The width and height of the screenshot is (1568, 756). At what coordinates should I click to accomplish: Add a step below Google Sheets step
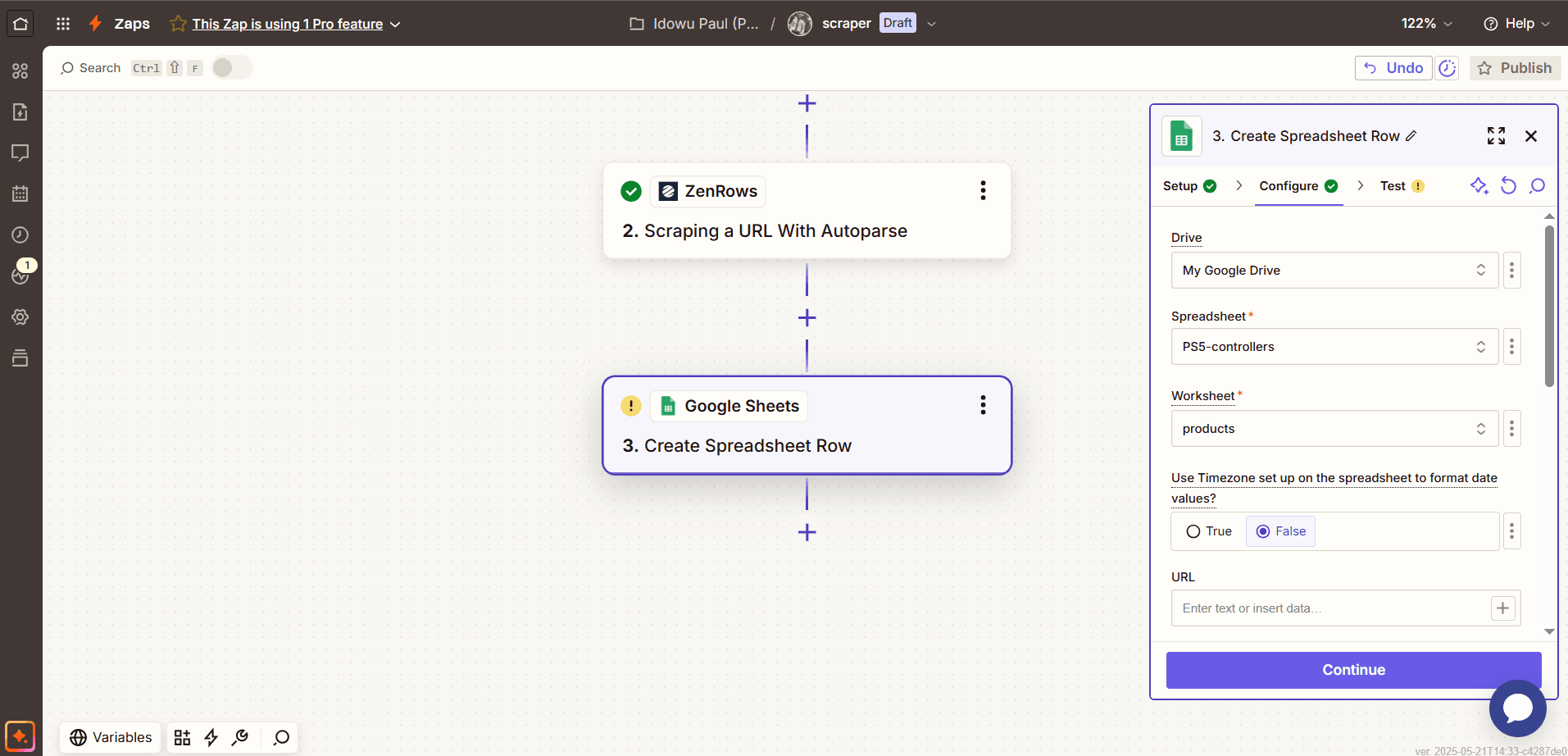(x=807, y=532)
